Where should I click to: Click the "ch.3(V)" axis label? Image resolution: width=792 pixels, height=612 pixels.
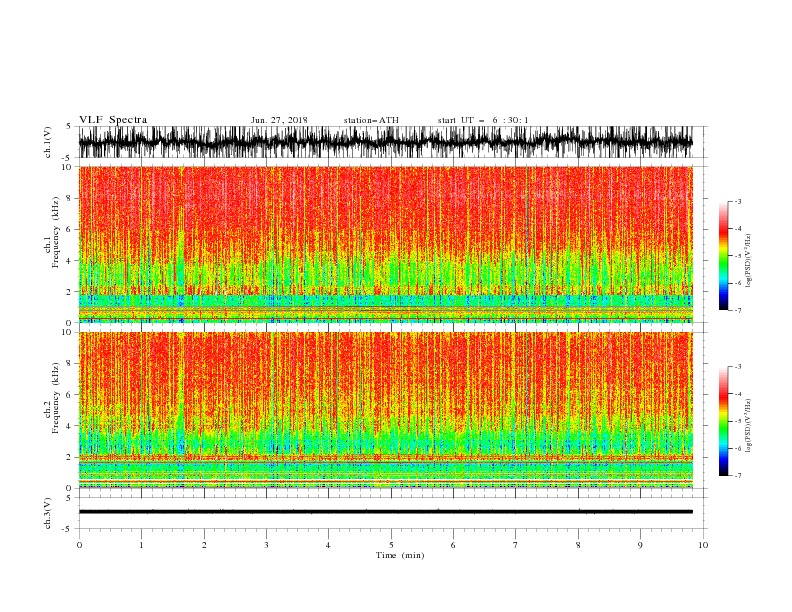(x=48, y=513)
